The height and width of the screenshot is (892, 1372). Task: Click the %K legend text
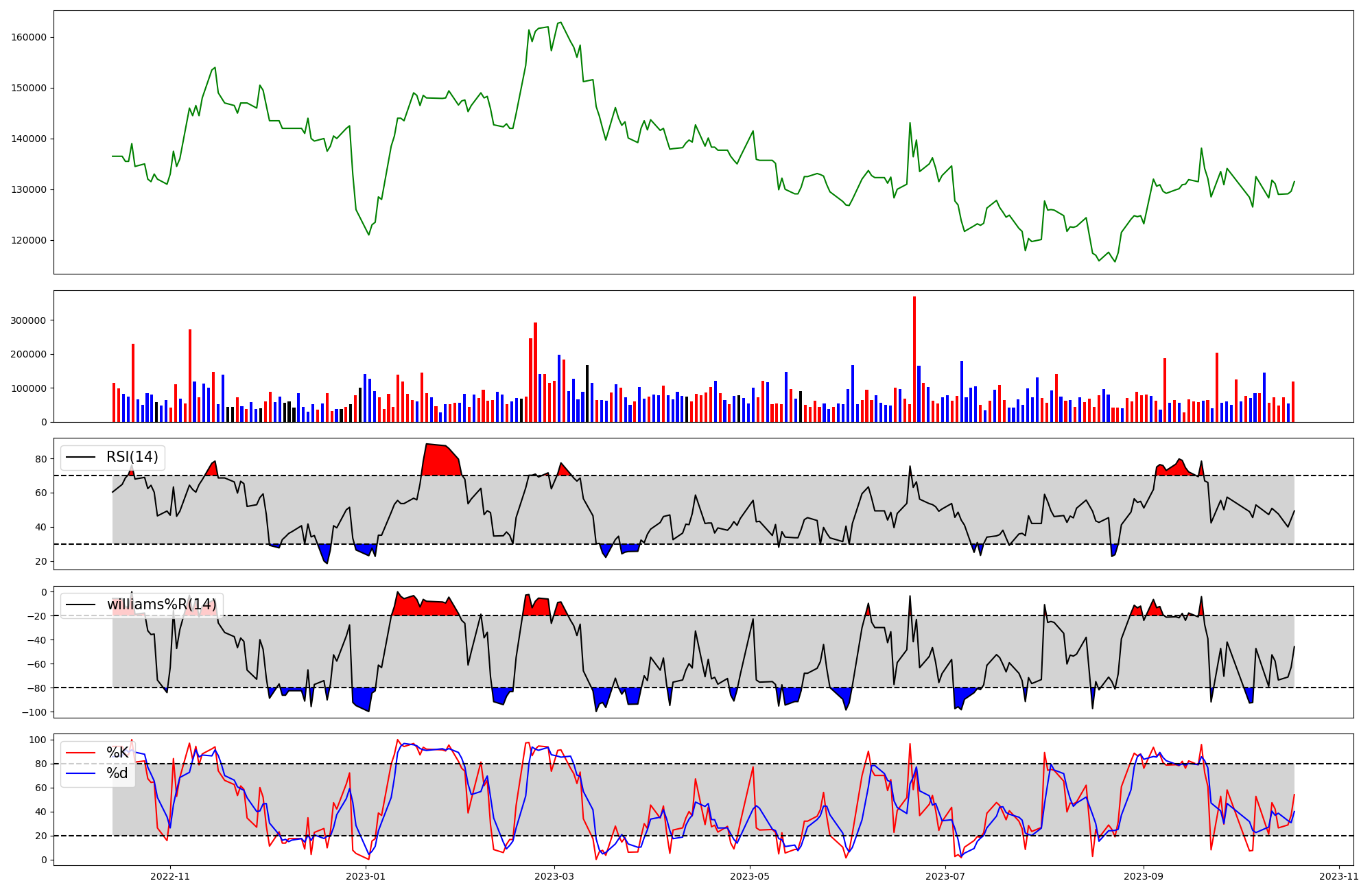tap(117, 753)
